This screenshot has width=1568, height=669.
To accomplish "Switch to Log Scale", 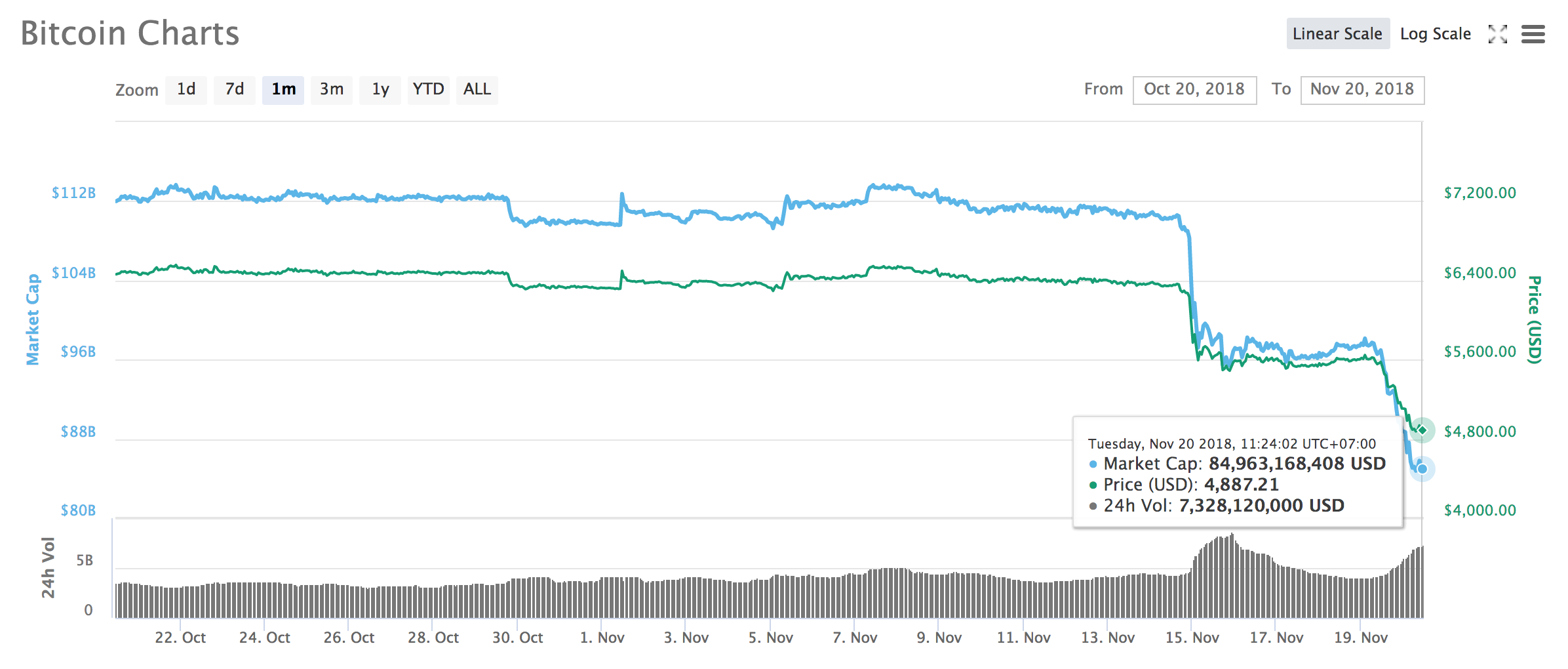I will point(1436,34).
